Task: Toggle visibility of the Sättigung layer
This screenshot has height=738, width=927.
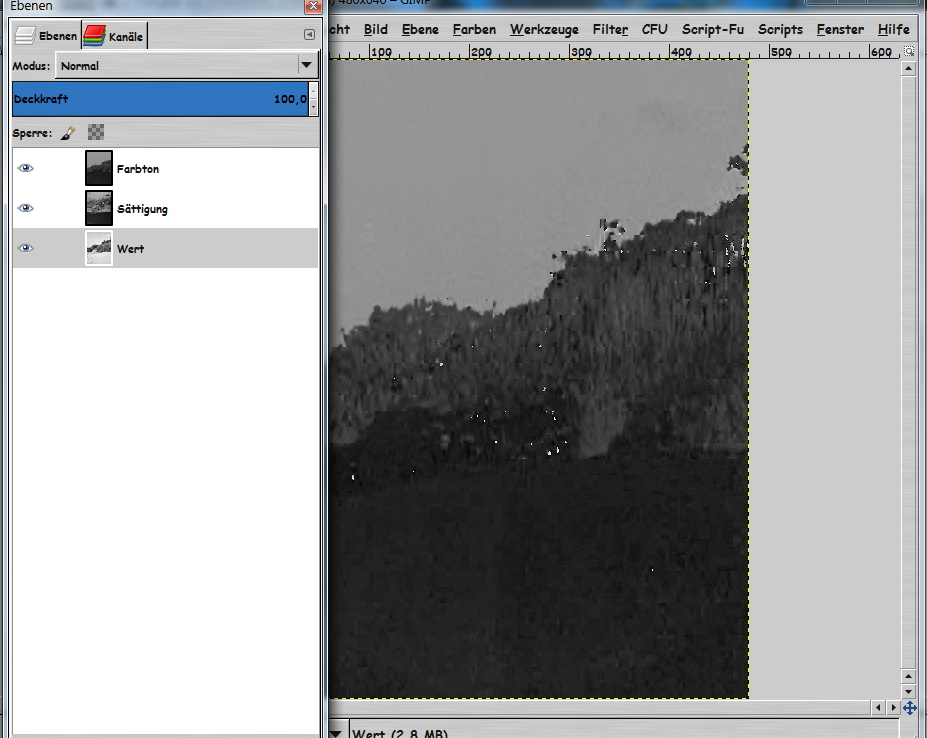Action: click(26, 208)
